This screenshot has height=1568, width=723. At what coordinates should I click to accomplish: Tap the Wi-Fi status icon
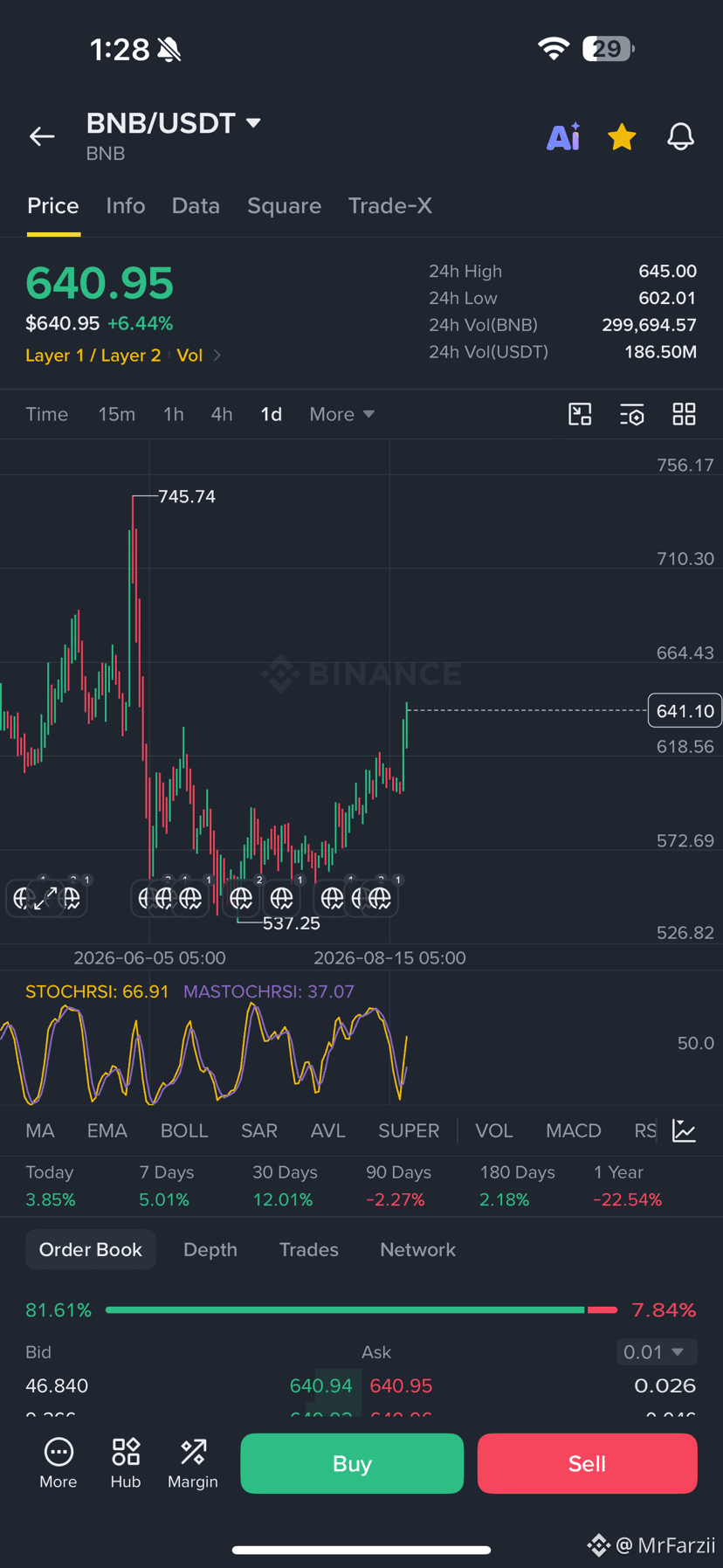554,49
